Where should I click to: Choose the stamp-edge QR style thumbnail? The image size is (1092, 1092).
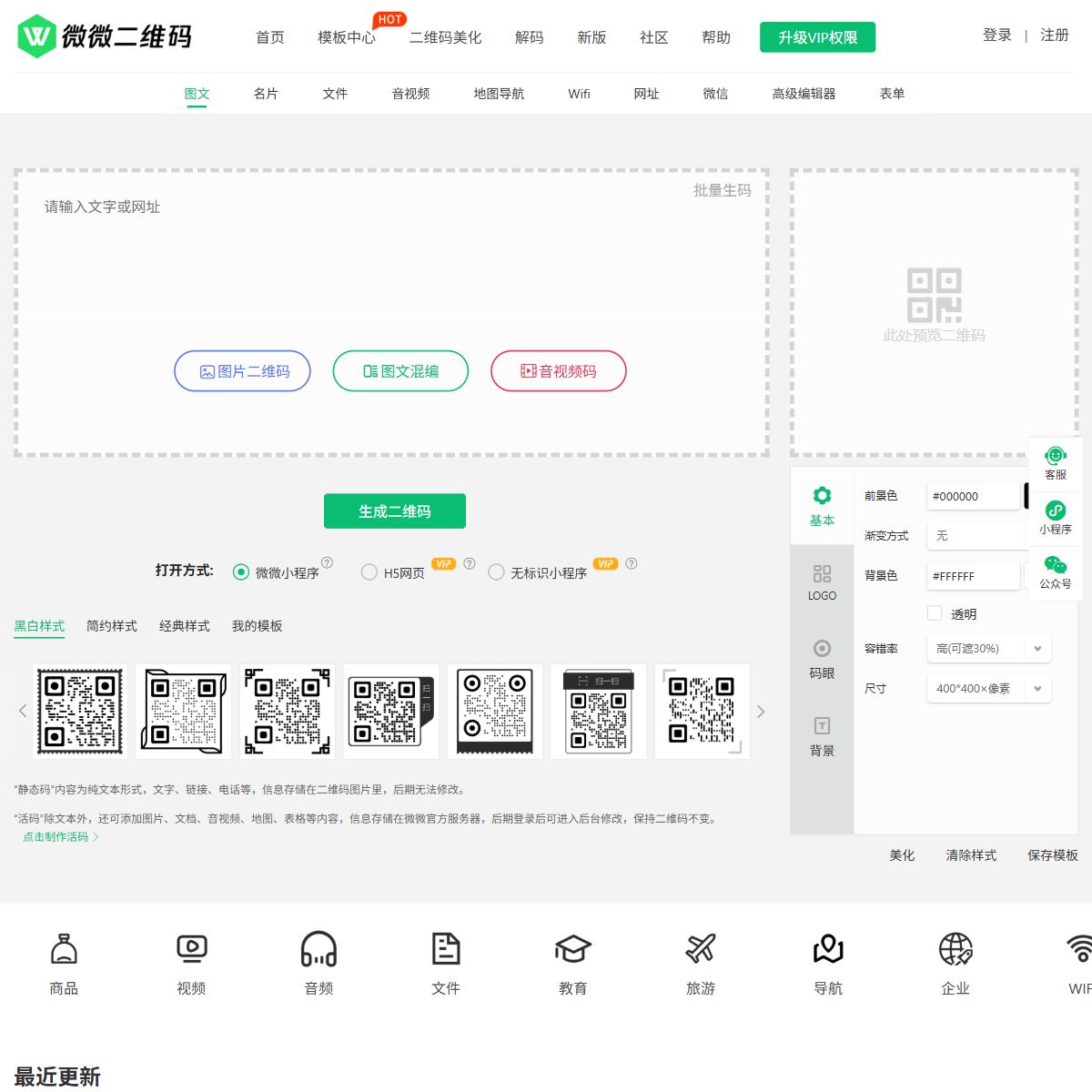click(80, 712)
